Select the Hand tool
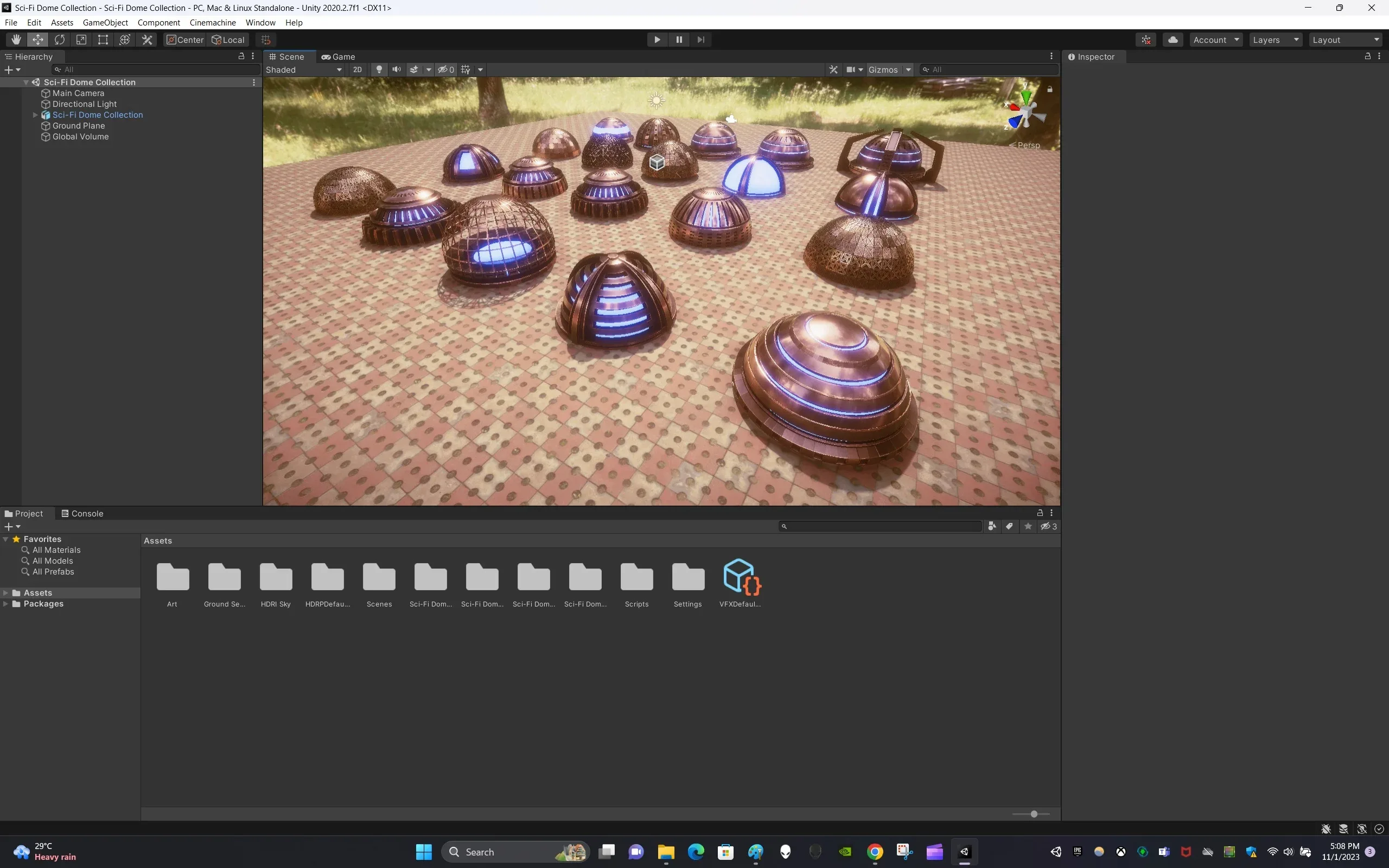 coord(16,40)
